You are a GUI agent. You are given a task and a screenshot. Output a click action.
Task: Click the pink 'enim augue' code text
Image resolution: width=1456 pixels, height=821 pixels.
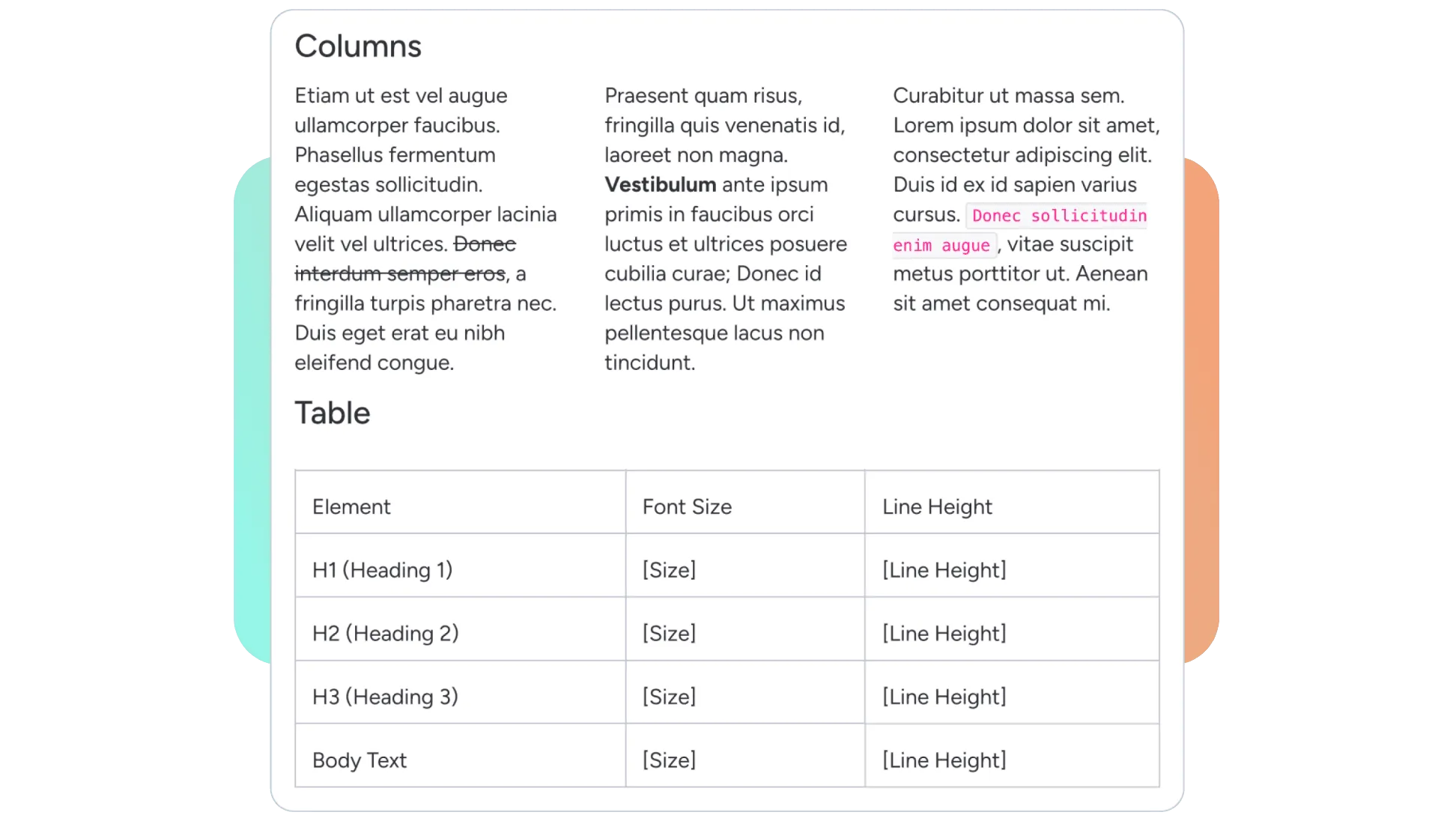point(941,246)
